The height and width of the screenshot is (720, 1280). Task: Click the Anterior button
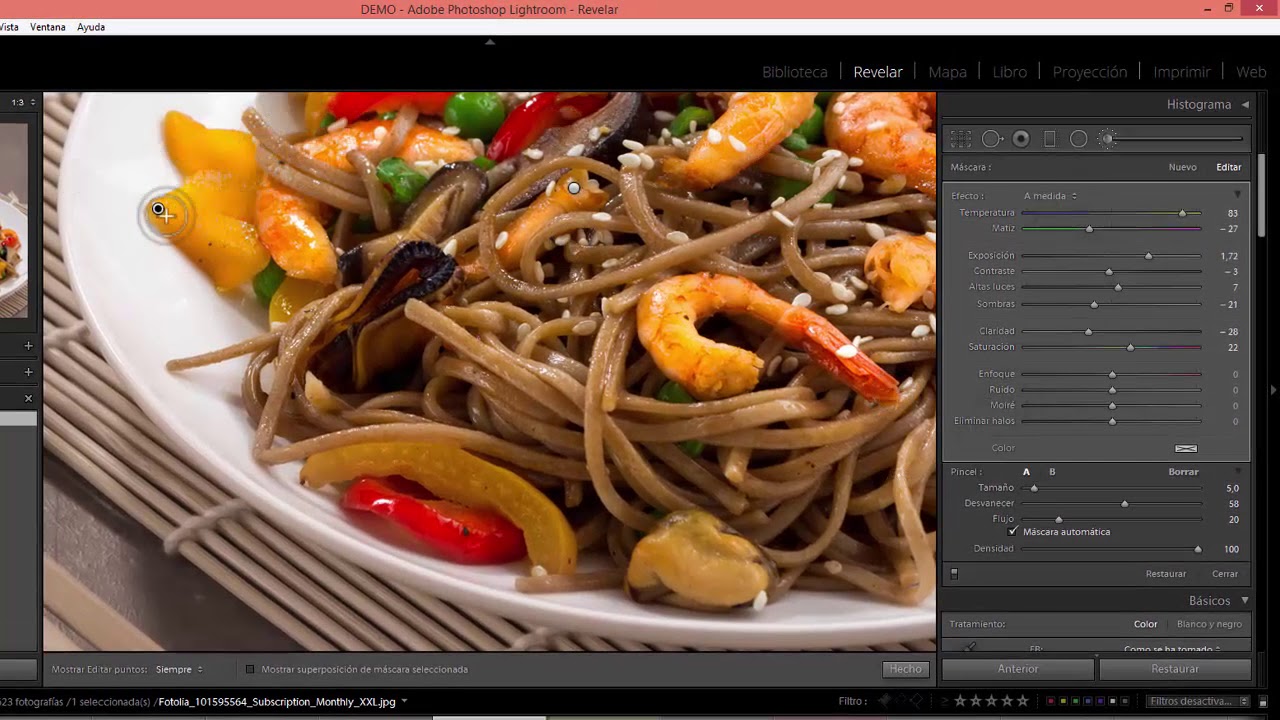(1018, 669)
